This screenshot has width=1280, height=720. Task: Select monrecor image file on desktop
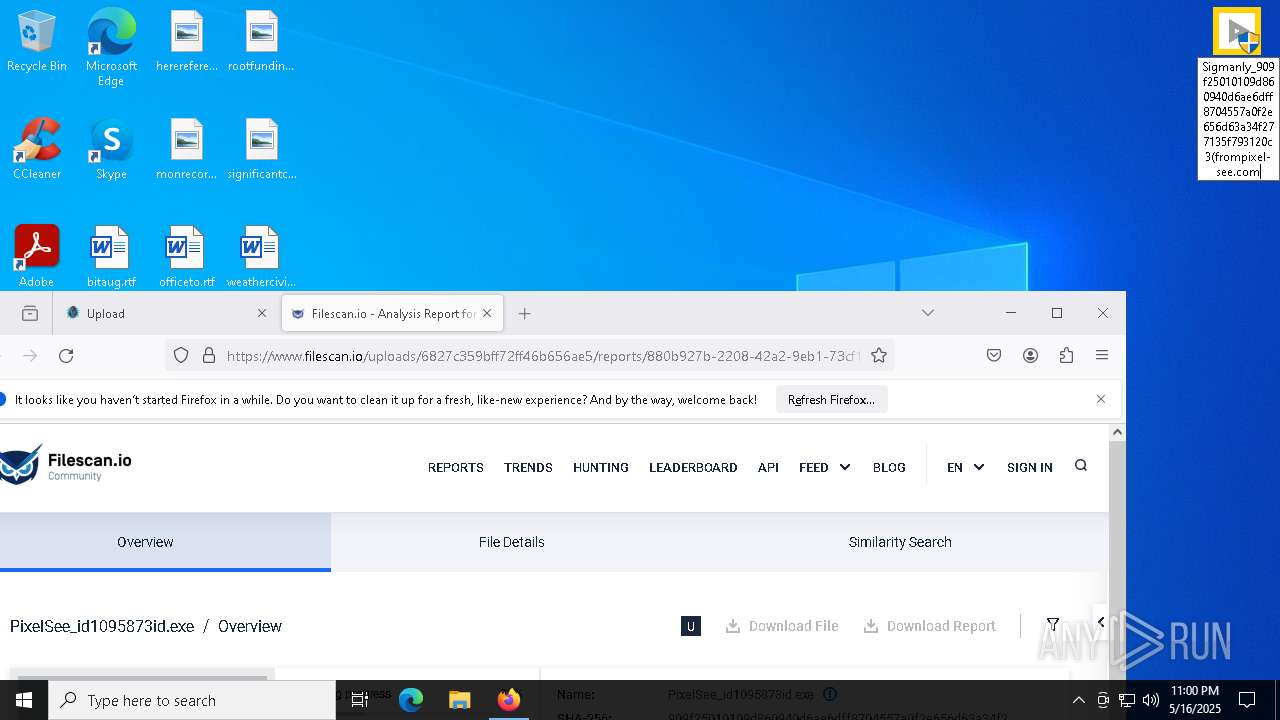coord(186,150)
